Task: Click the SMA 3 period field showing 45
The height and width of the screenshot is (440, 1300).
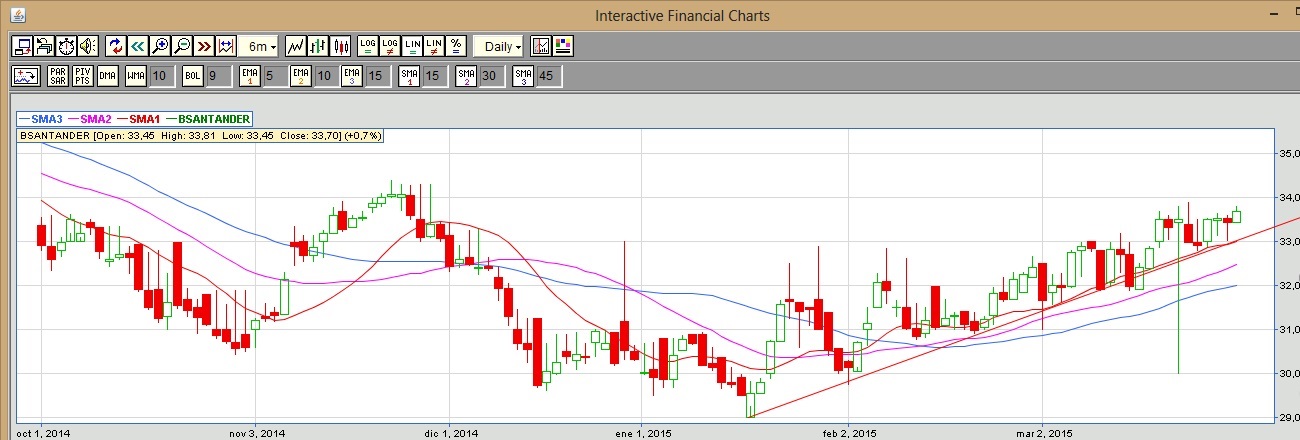Action: (x=546, y=76)
